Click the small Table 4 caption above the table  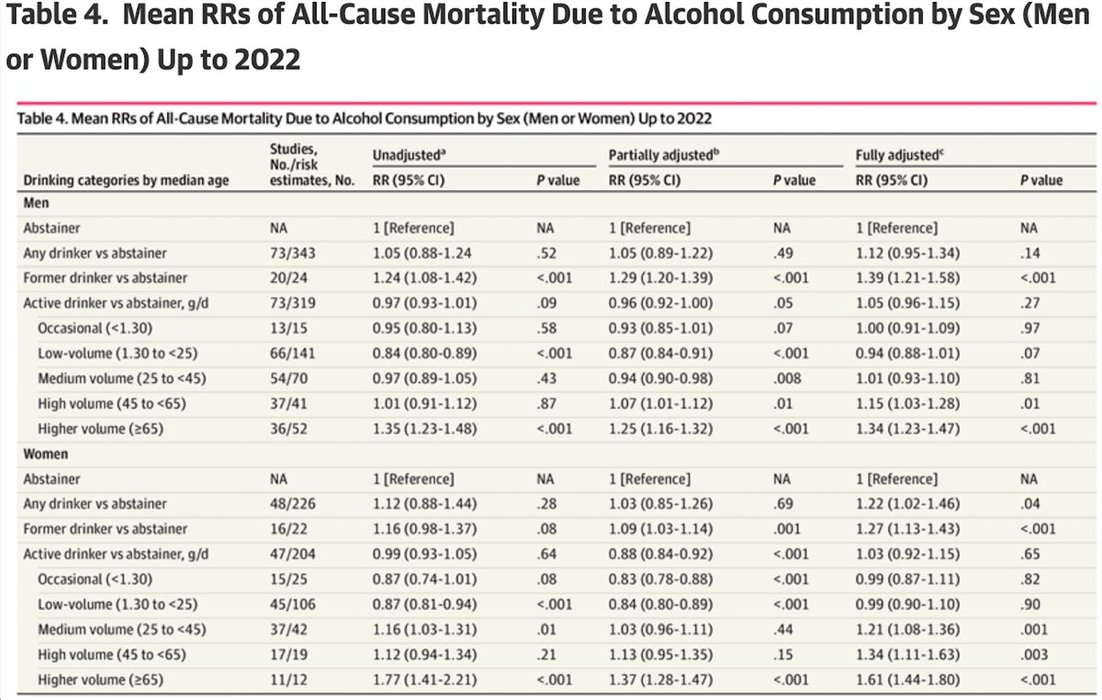pyautogui.click(x=366, y=119)
